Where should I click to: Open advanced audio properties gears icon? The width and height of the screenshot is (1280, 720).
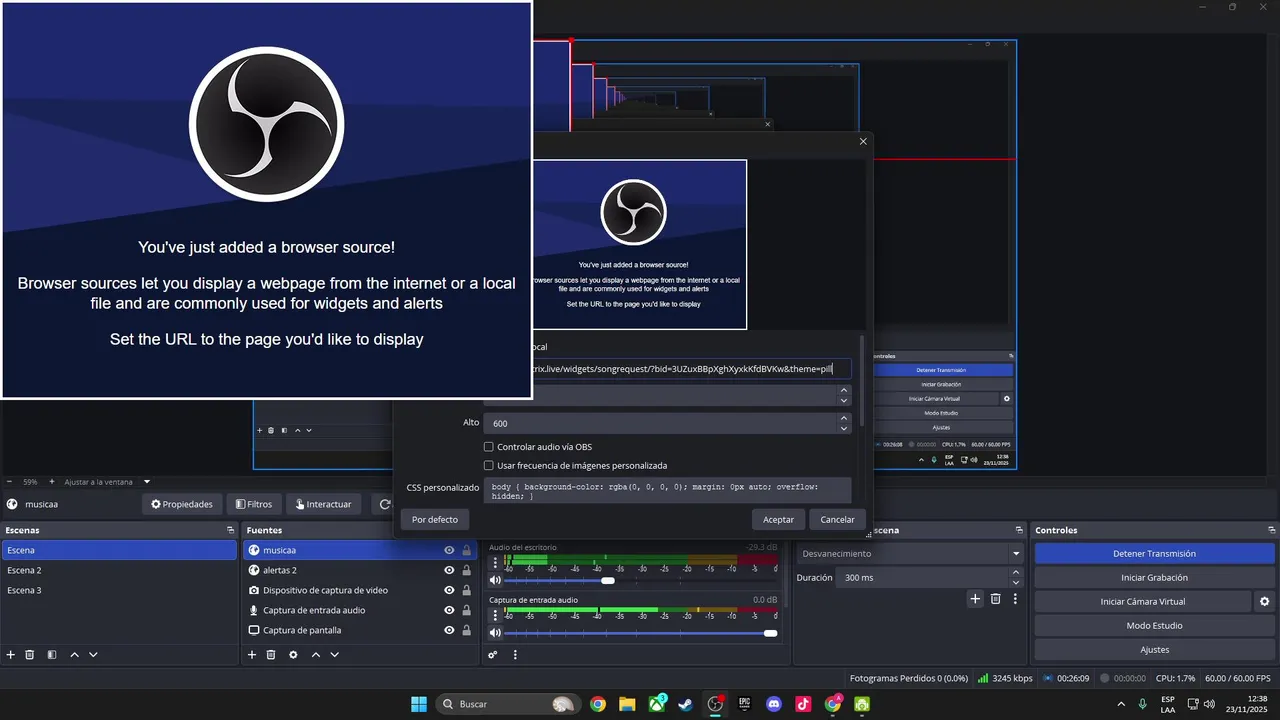coord(493,655)
